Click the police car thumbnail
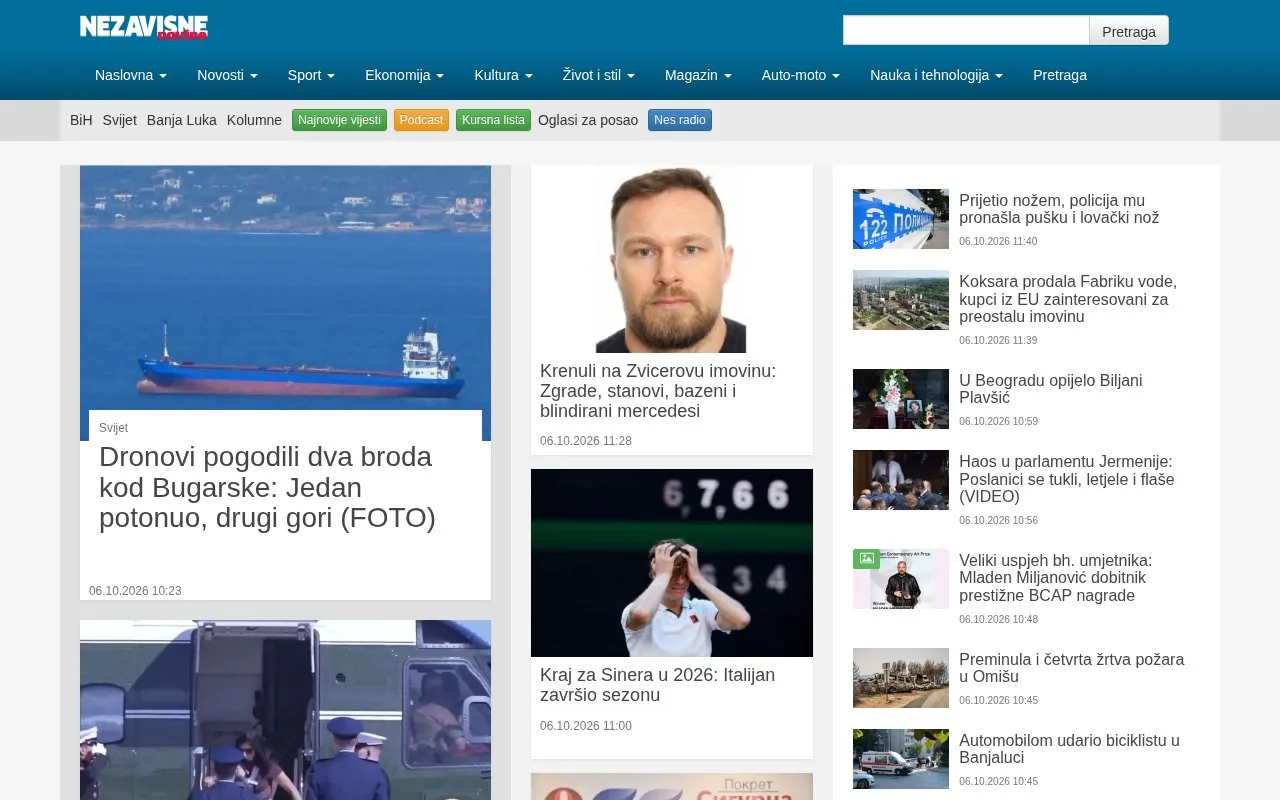1280x800 pixels. pyautogui.click(x=901, y=219)
